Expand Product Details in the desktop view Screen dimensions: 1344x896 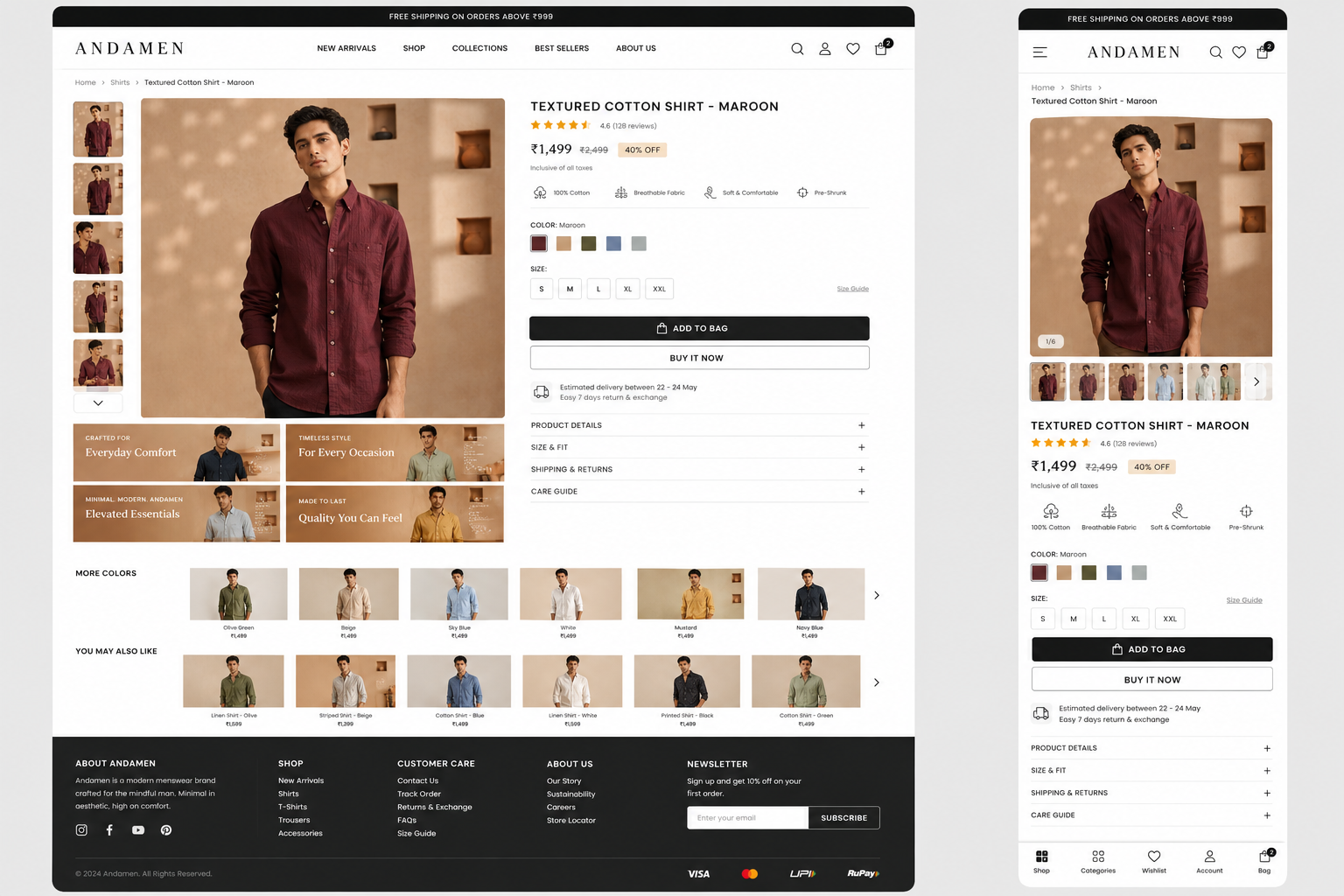699,425
